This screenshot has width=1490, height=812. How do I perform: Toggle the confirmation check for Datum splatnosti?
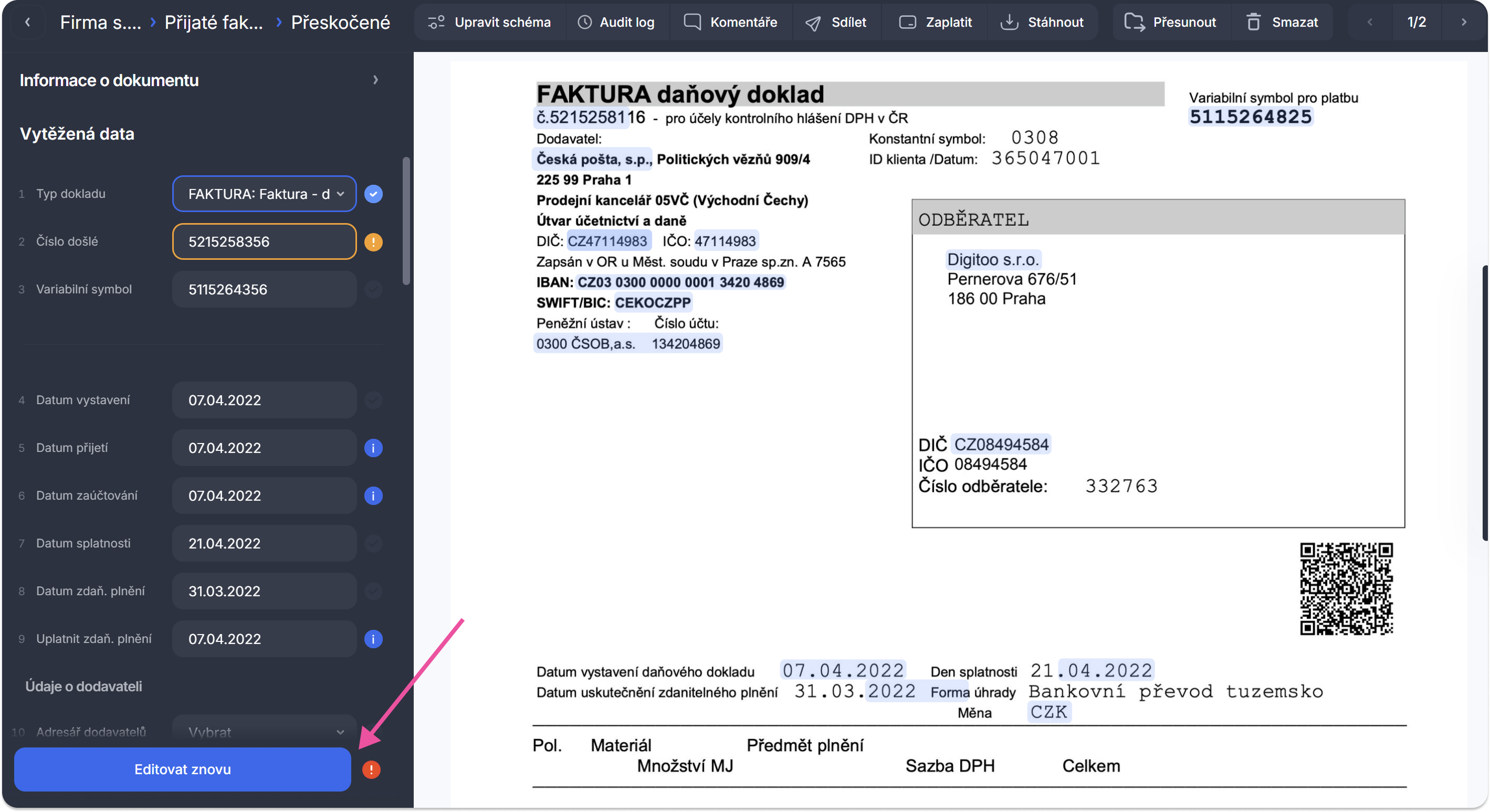(373, 544)
